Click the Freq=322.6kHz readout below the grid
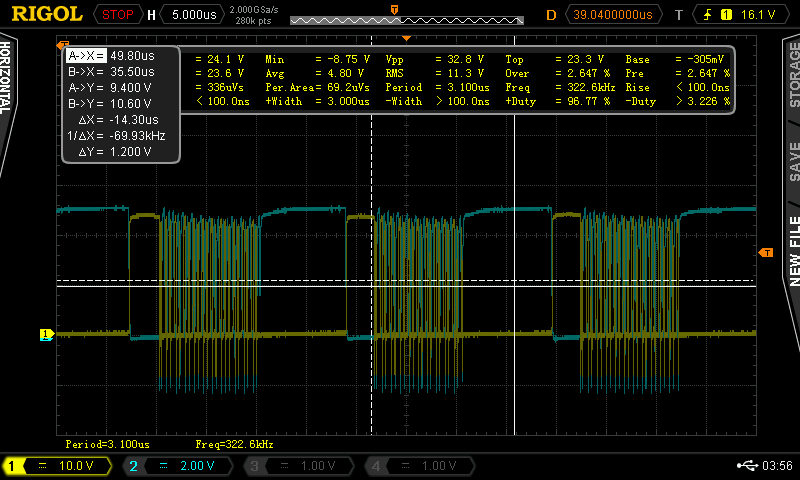 [x=234, y=444]
